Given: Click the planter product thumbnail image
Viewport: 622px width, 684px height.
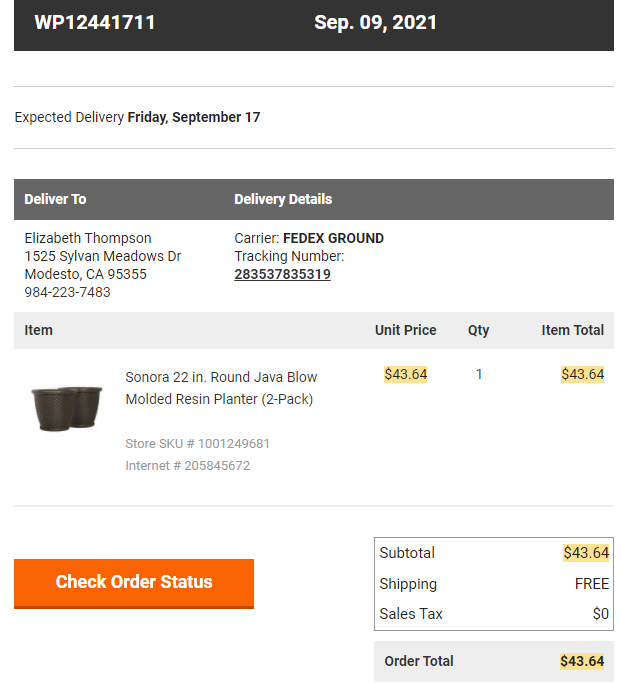Looking at the screenshot, I should click(67, 408).
